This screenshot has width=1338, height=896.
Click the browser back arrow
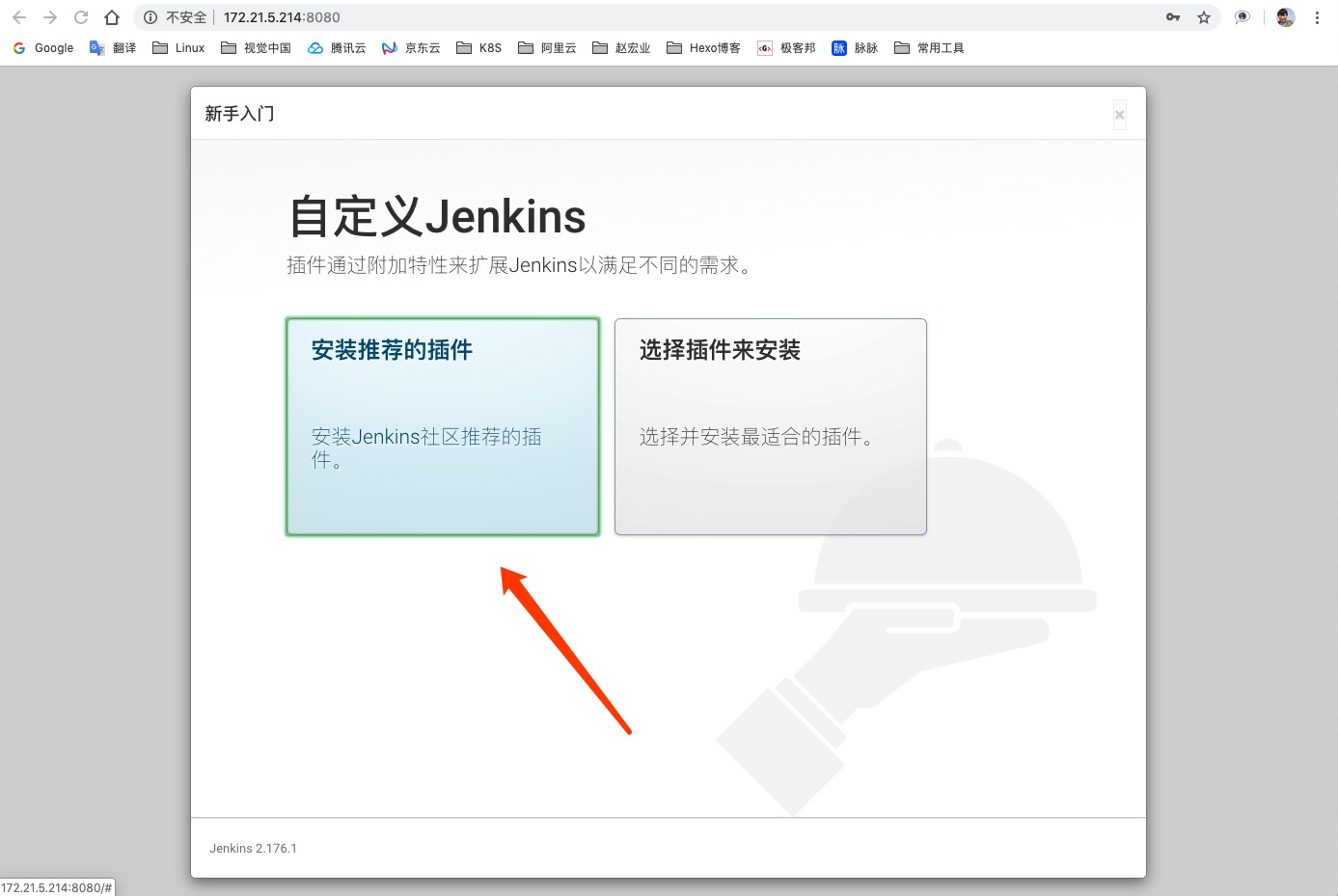[x=19, y=17]
